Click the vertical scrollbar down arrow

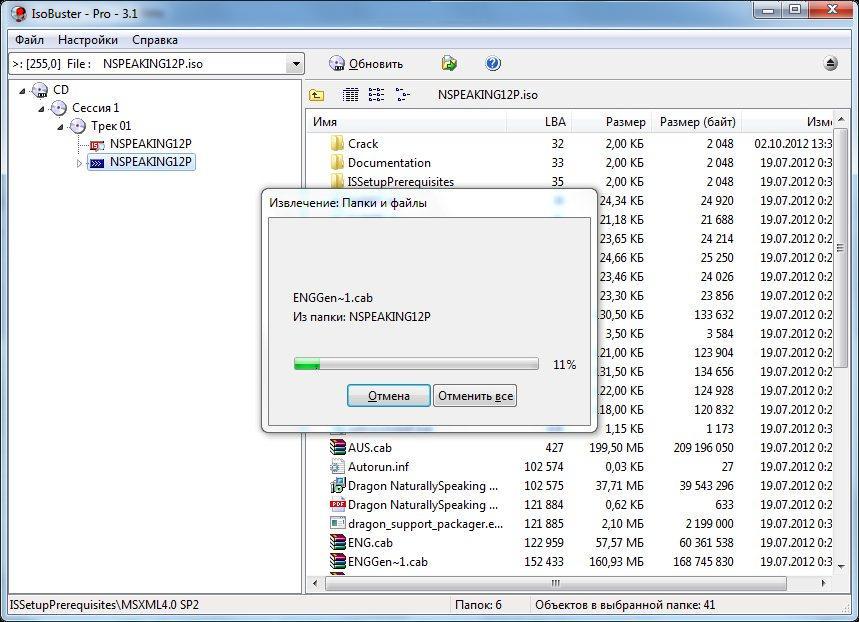pyautogui.click(x=841, y=567)
